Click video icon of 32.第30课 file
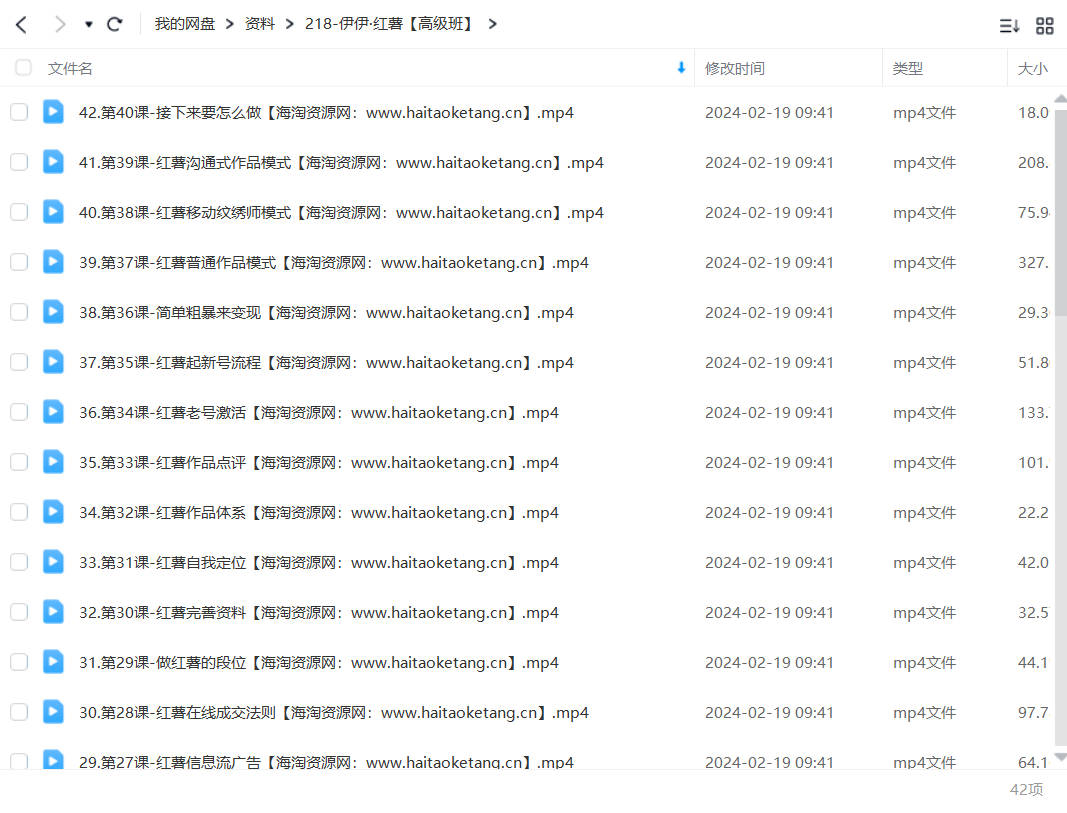This screenshot has width=1067, height=813. click(x=53, y=612)
